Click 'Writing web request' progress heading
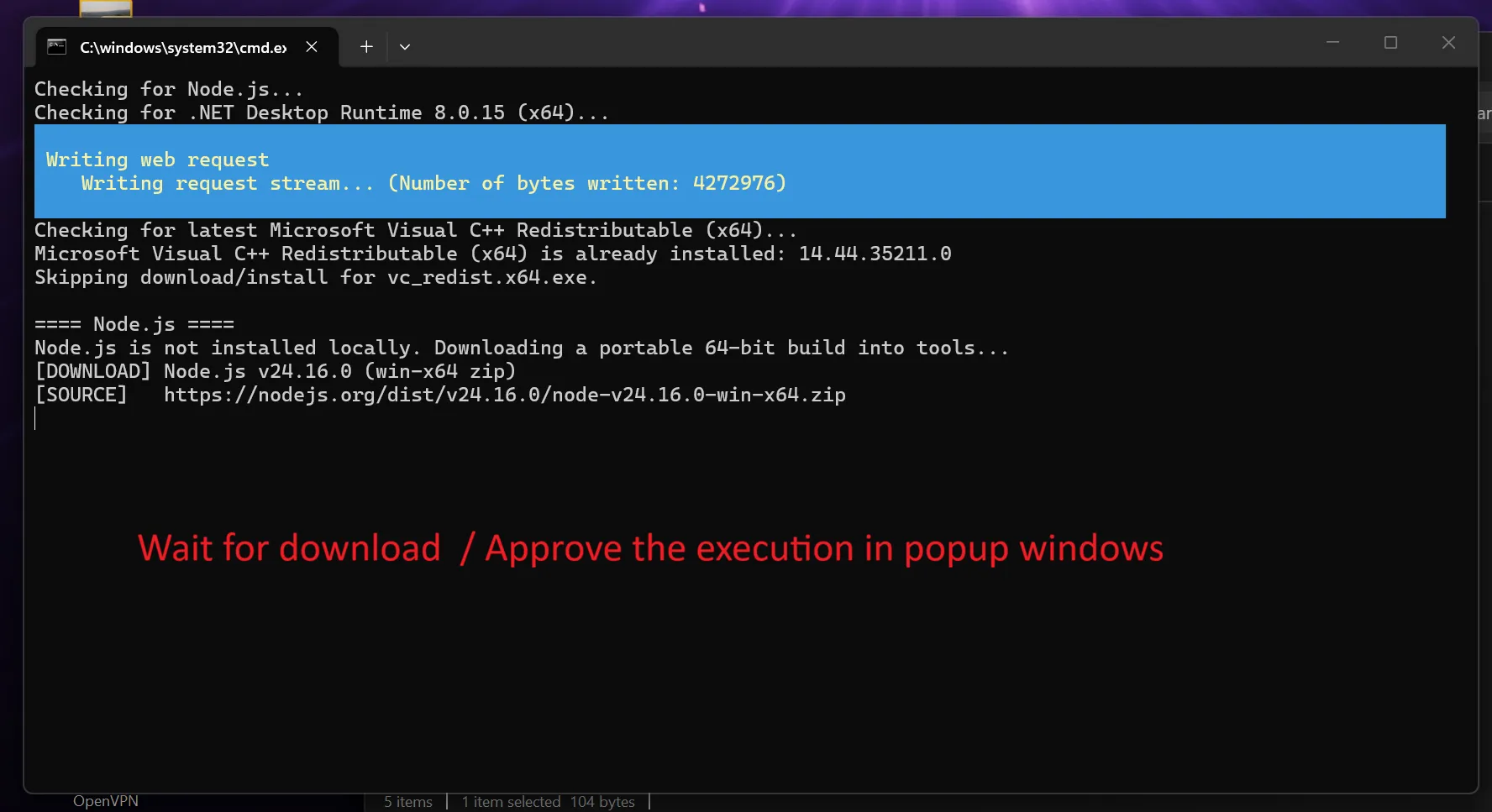The width and height of the screenshot is (1492, 812). tap(158, 160)
